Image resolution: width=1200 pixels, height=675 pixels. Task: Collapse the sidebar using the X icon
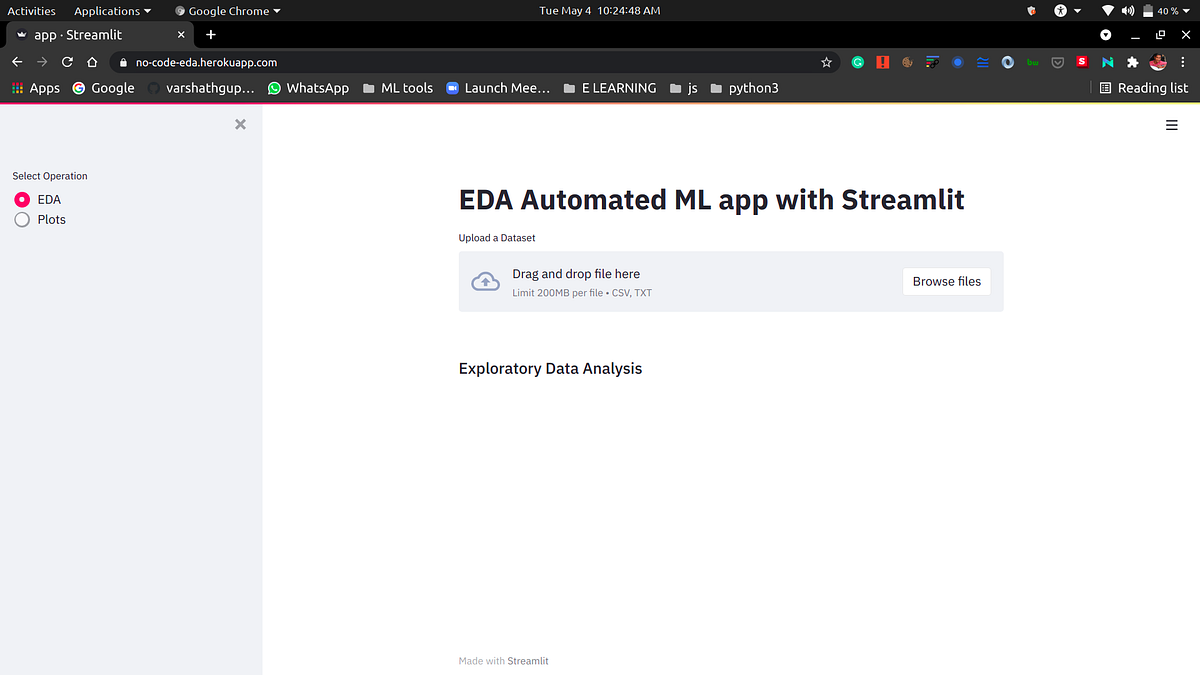(240, 124)
